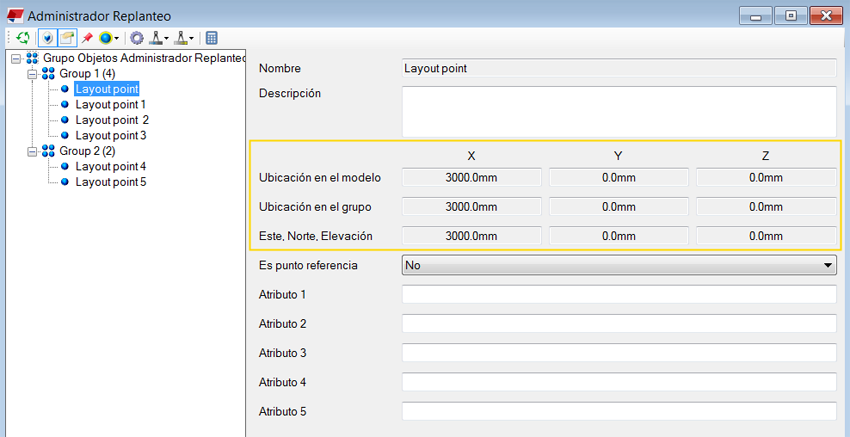This screenshot has height=437, width=850.
Task: Select Layout point 5 in tree
Action: pos(110,182)
